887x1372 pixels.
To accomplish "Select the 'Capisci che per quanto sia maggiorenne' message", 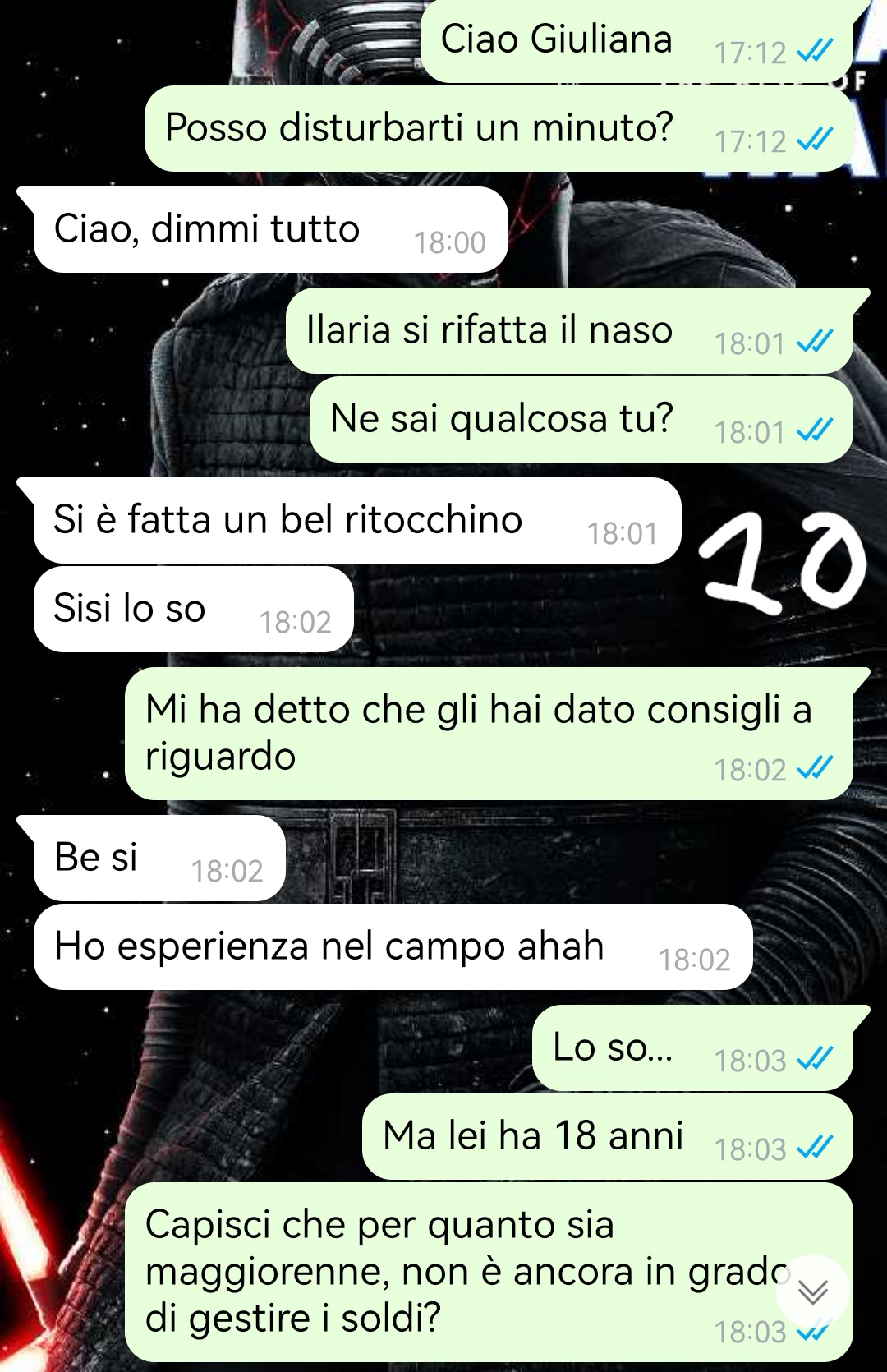I will (x=489, y=1272).
